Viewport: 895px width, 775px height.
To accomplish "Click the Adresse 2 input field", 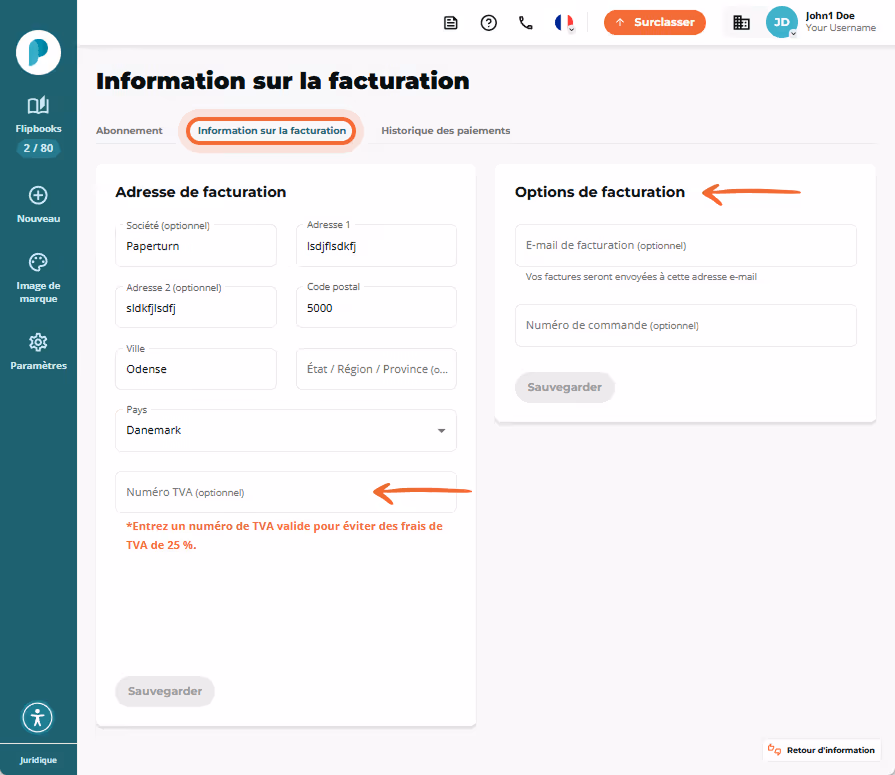I will coord(196,307).
